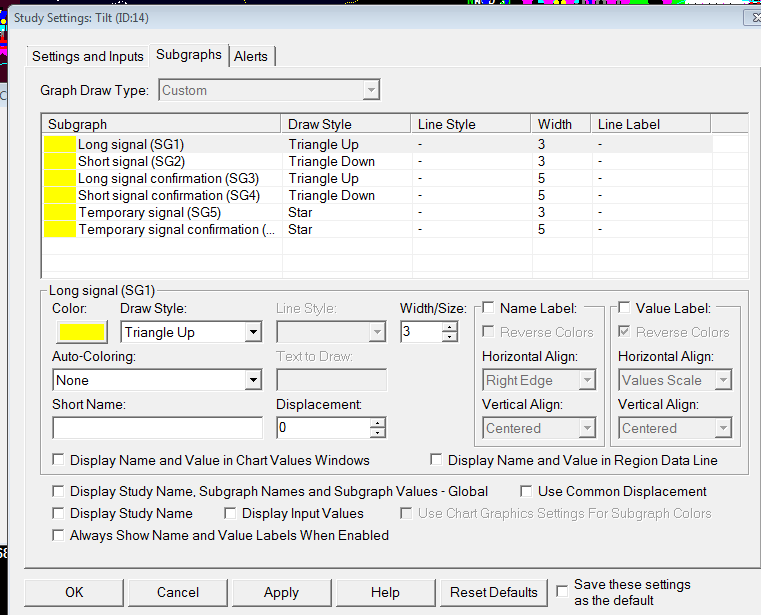Open Name Label Horizontal Align Right Edge dropdown
Viewport: 761px width, 615px height.
(539, 380)
